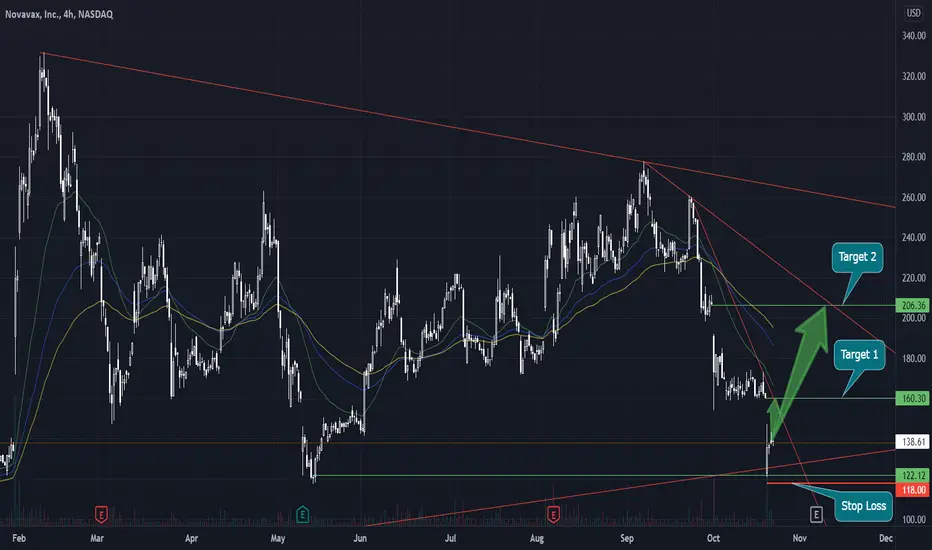Click the May label on time axis

tap(278, 539)
